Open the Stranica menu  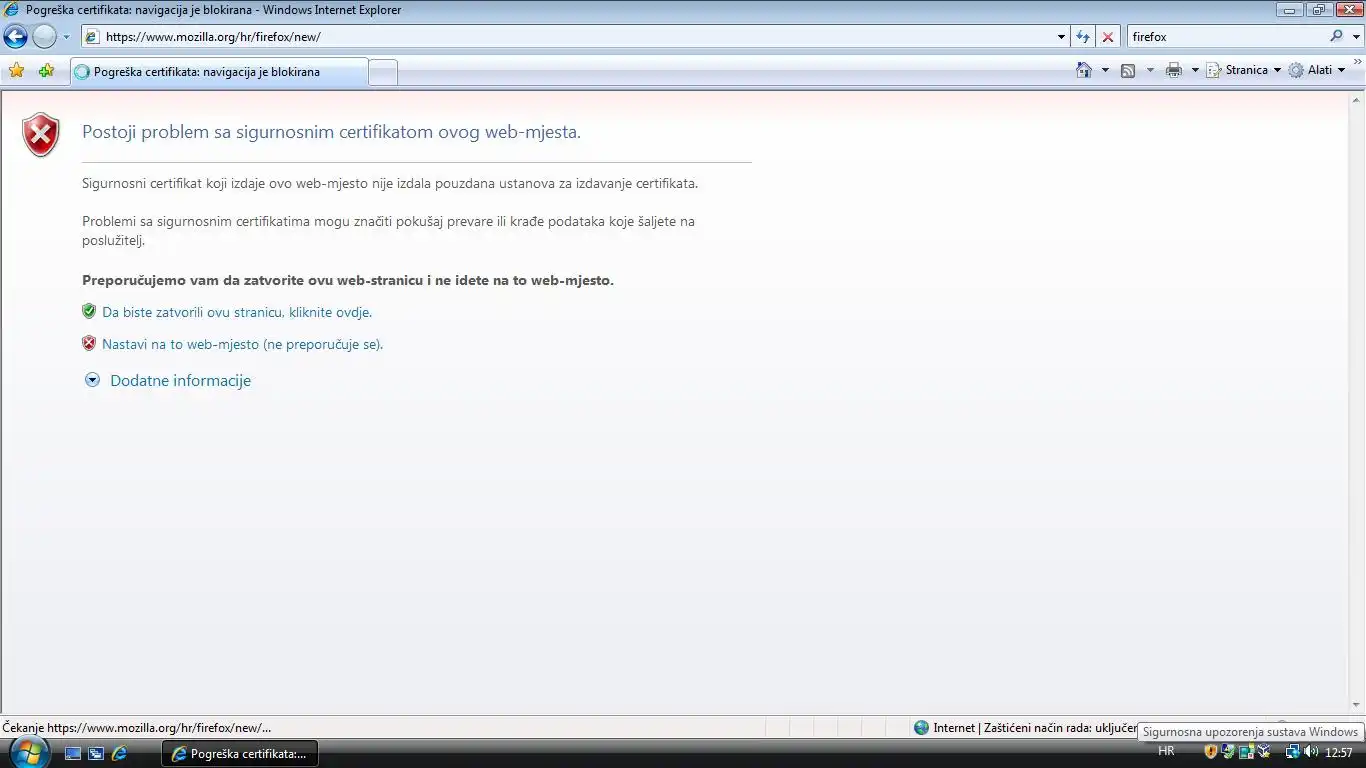[x=1244, y=70]
